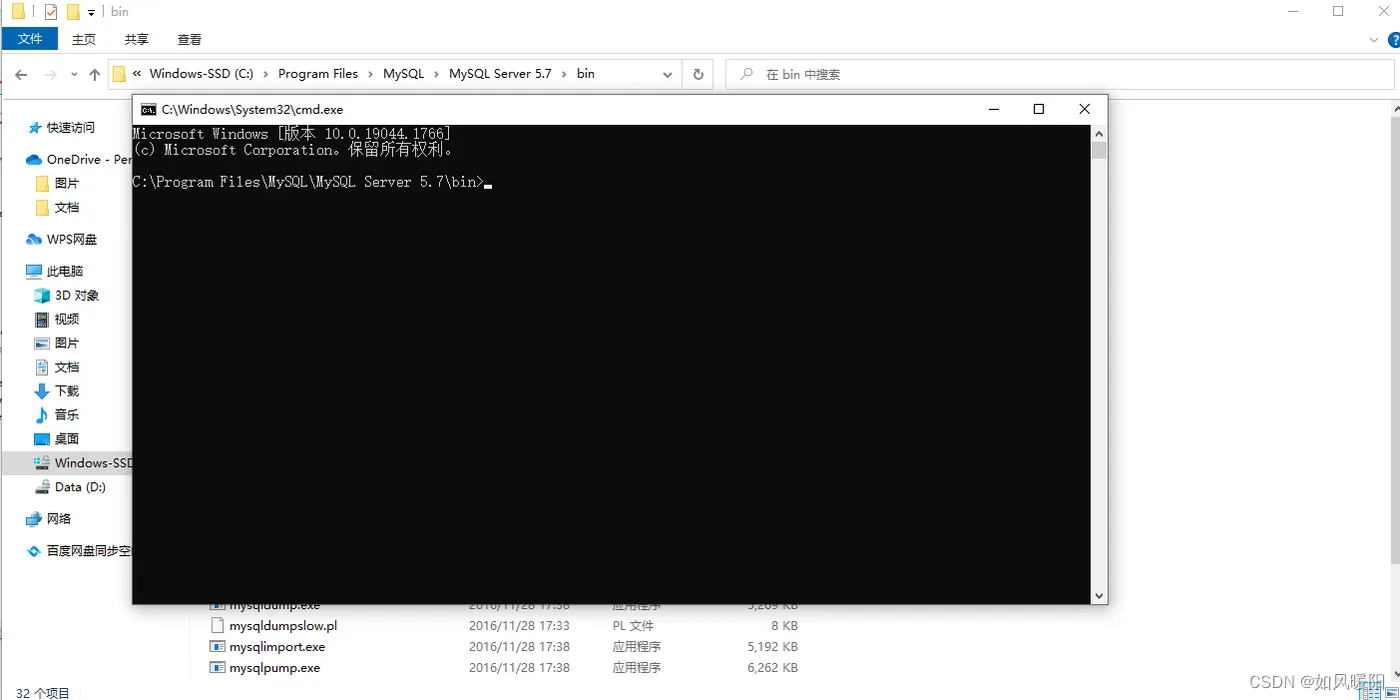Close the cmd.exe window

[x=1084, y=109]
